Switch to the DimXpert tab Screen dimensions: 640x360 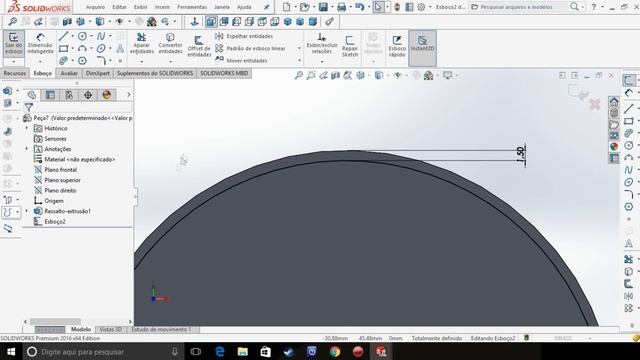(x=98, y=73)
